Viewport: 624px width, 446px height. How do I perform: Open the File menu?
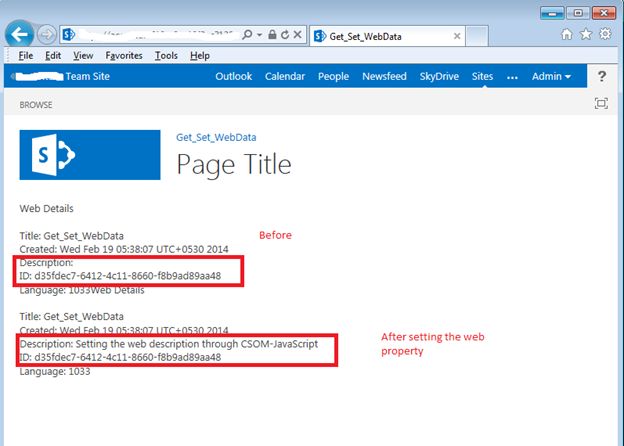pyautogui.click(x=26, y=56)
